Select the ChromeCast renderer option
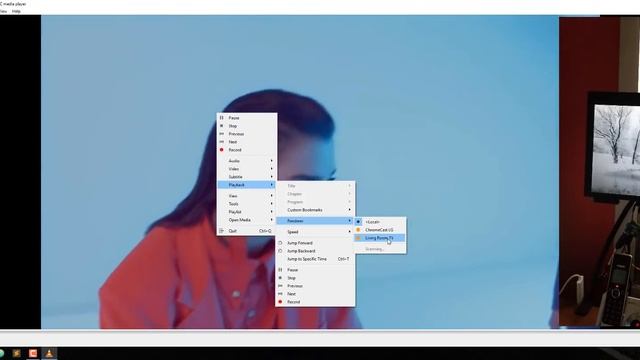The height and width of the screenshot is (360, 640). [x=380, y=230]
